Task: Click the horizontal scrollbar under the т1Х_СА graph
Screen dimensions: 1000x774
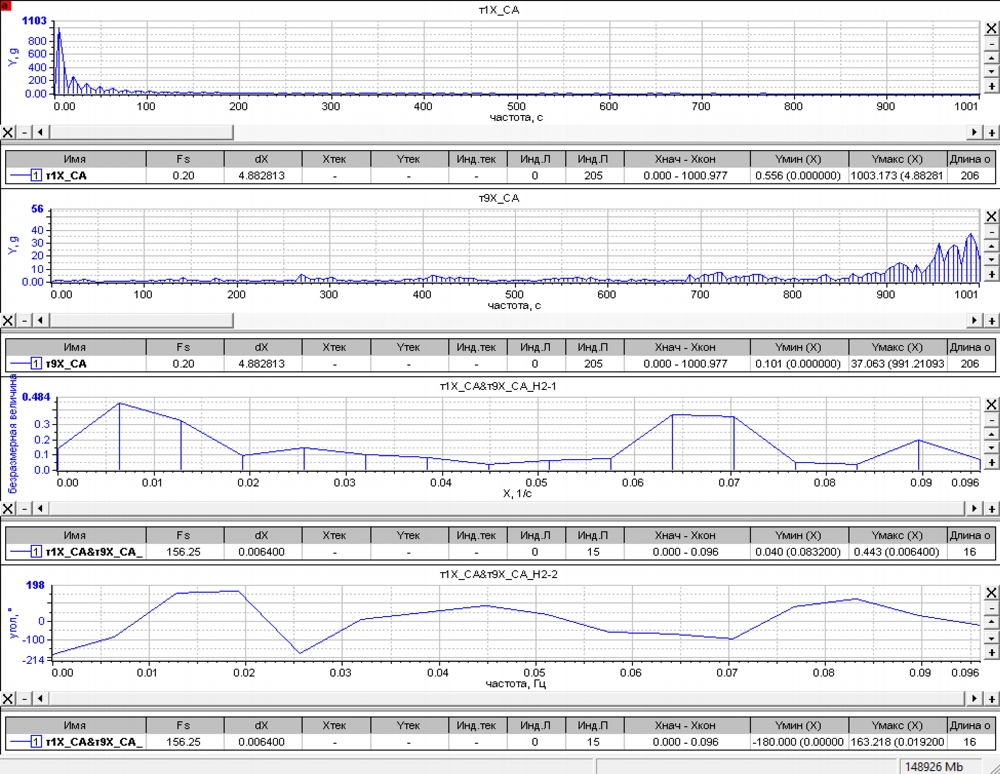Action: 600,132
